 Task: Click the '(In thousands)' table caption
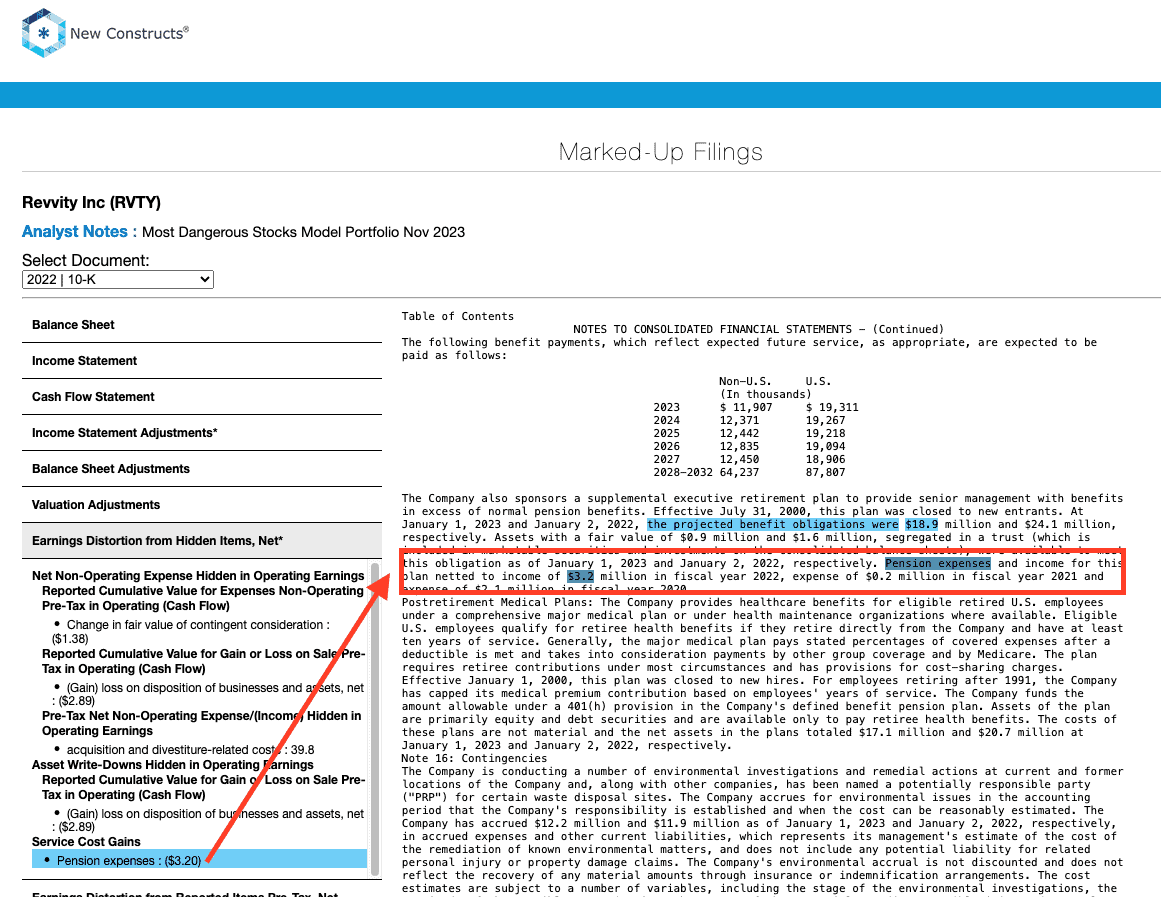(x=766, y=395)
